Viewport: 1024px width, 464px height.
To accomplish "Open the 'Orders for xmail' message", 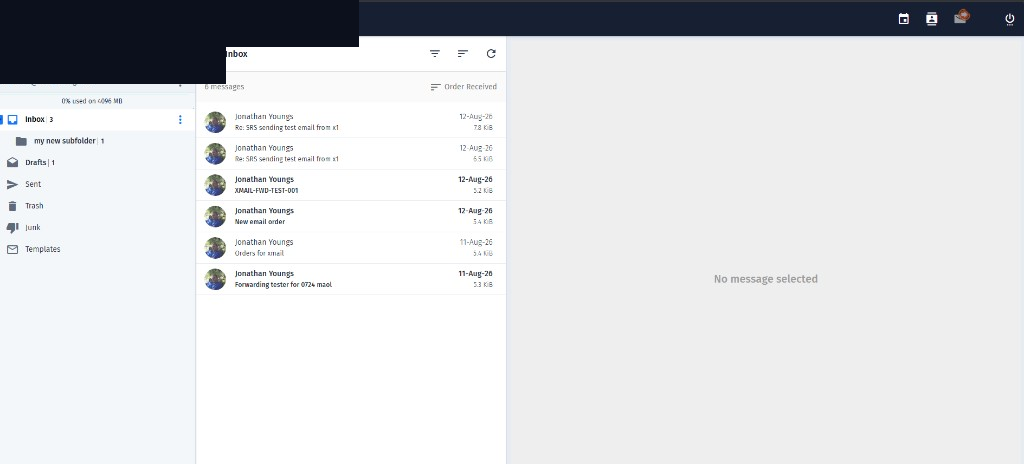I will [351, 248].
